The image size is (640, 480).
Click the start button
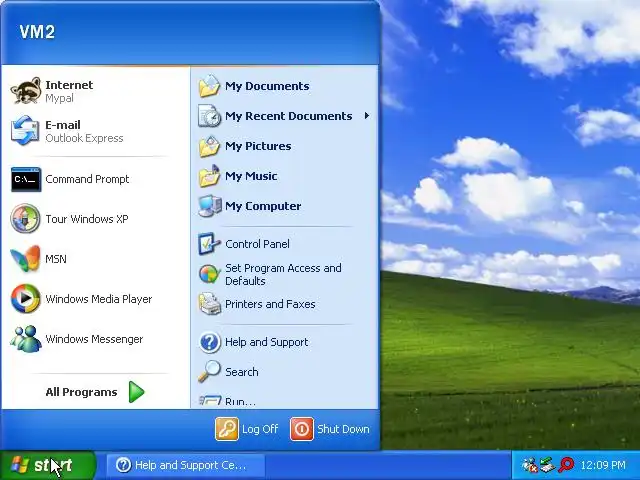(48, 465)
